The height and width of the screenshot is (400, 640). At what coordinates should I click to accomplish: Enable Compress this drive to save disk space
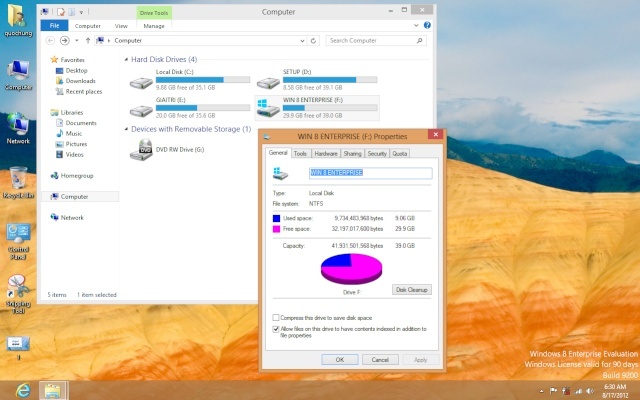point(276,318)
